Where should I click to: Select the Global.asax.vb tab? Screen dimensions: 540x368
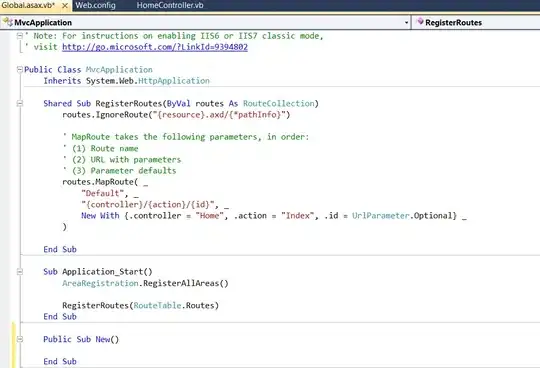tap(28, 5)
